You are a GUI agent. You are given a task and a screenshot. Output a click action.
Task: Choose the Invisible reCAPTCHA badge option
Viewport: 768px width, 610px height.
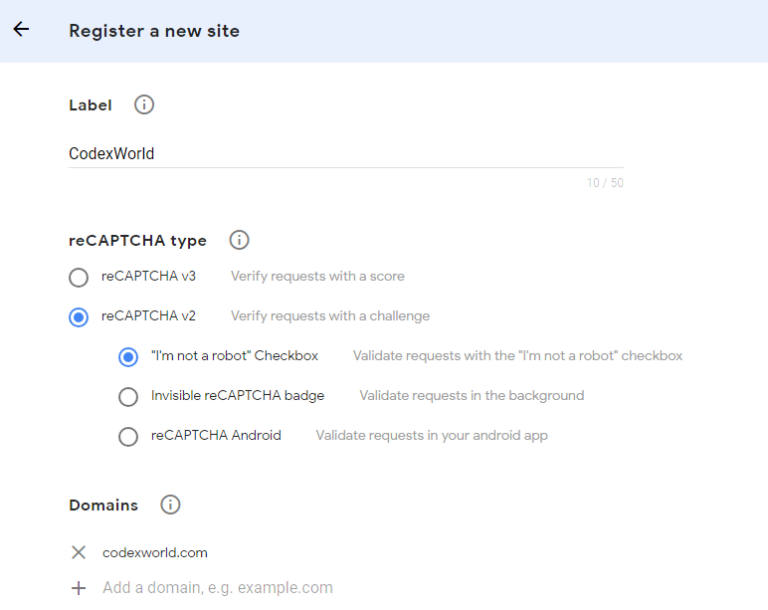tap(128, 396)
